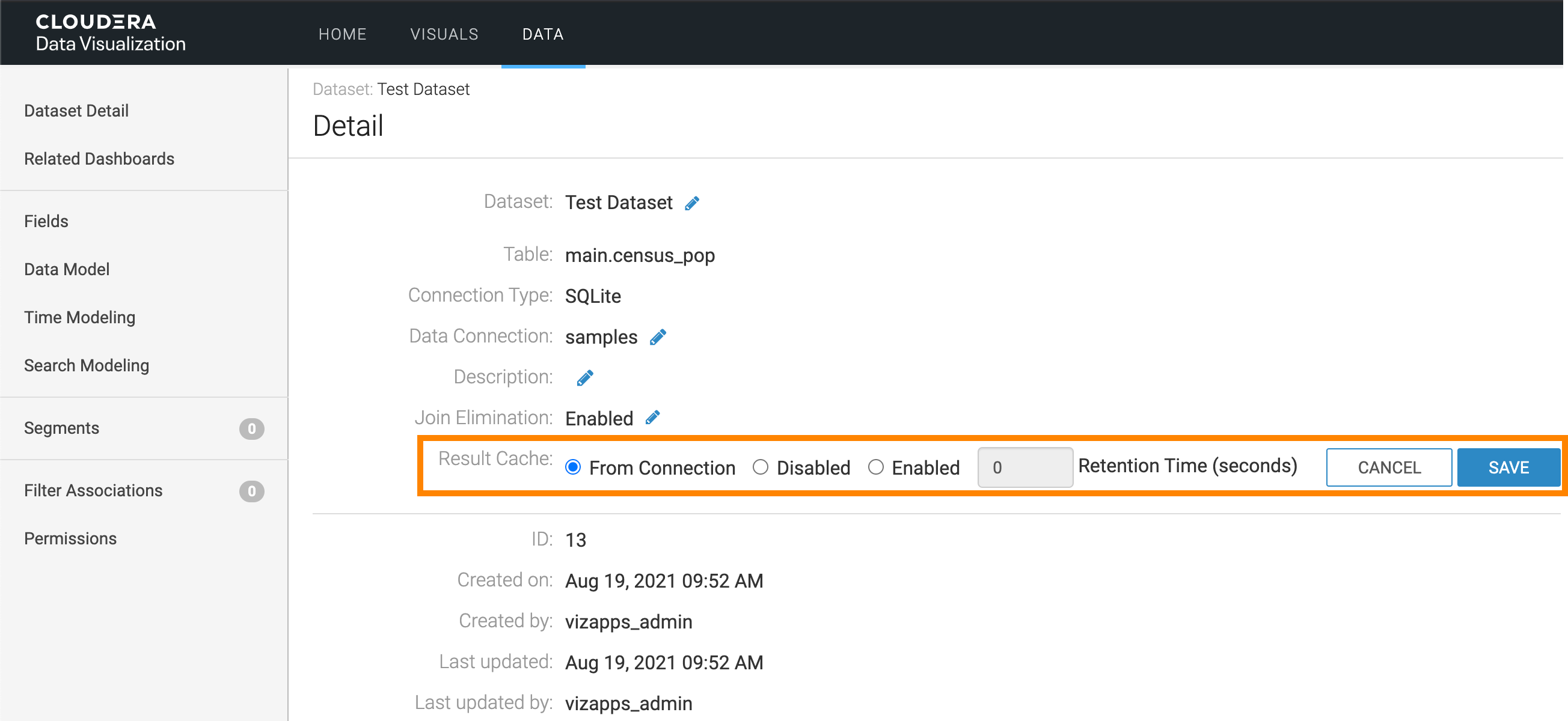
Task: Open the VISUALS tab
Action: (x=444, y=34)
